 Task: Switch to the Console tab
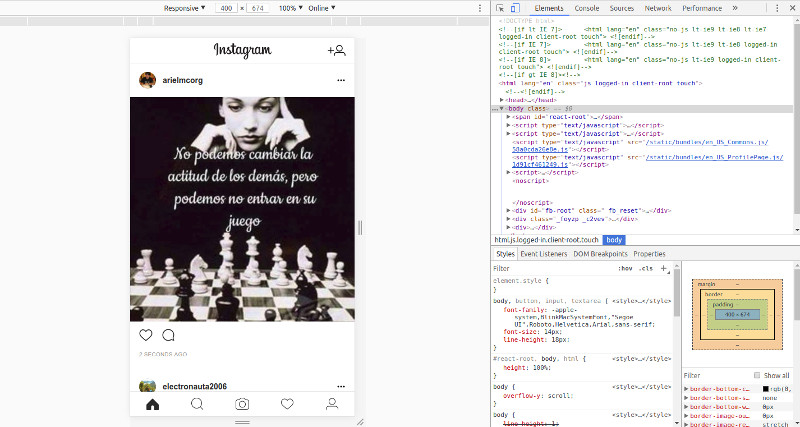click(587, 8)
